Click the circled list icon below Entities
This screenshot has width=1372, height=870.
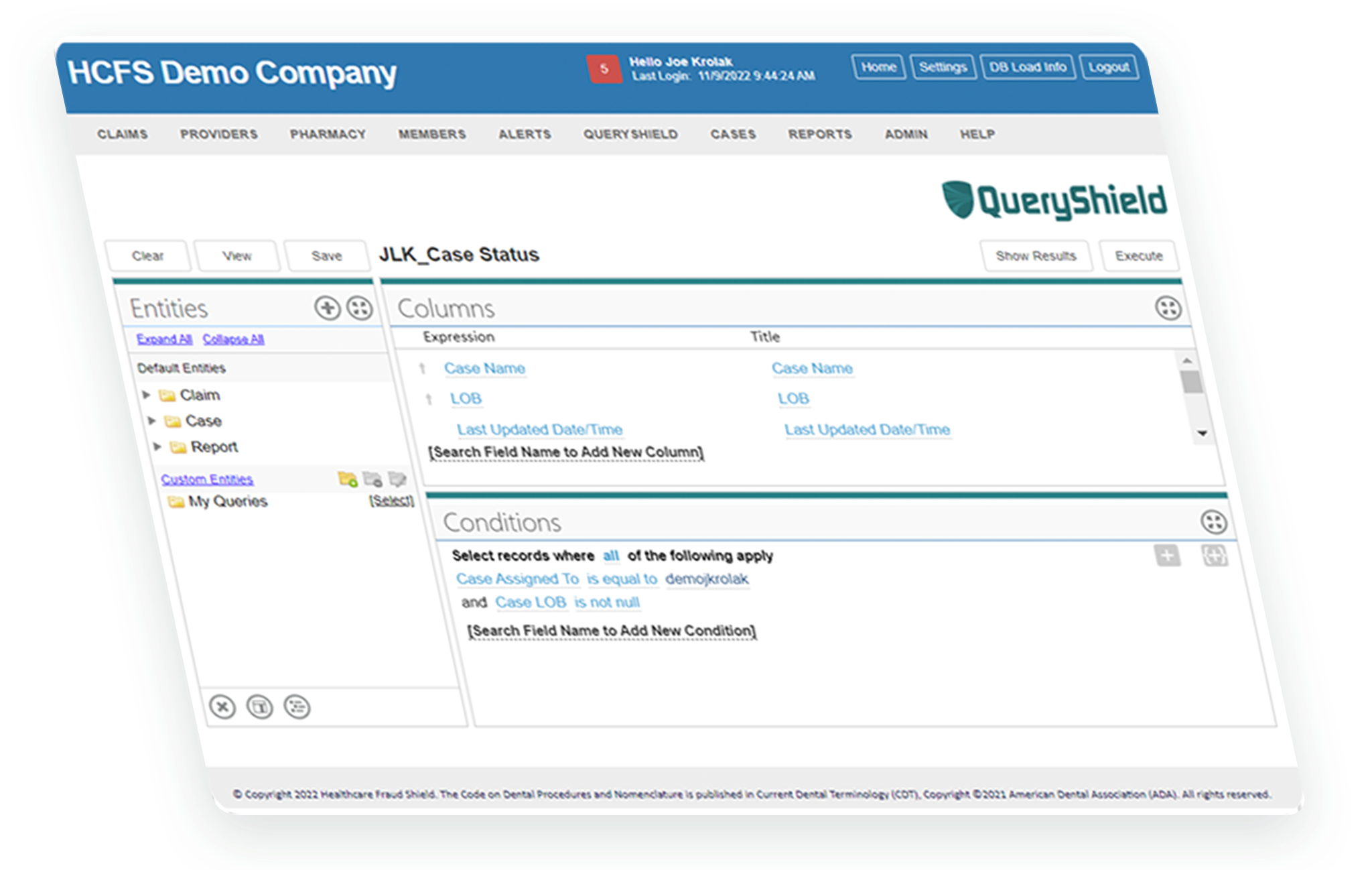pos(297,706)
